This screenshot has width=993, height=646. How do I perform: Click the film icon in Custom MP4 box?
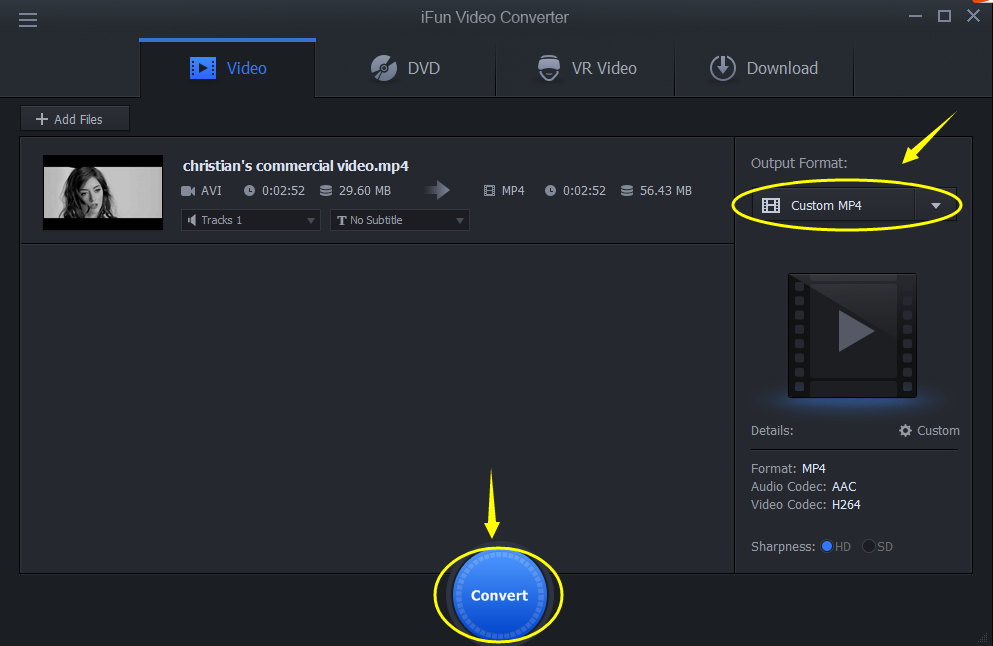tap(771, 205)
